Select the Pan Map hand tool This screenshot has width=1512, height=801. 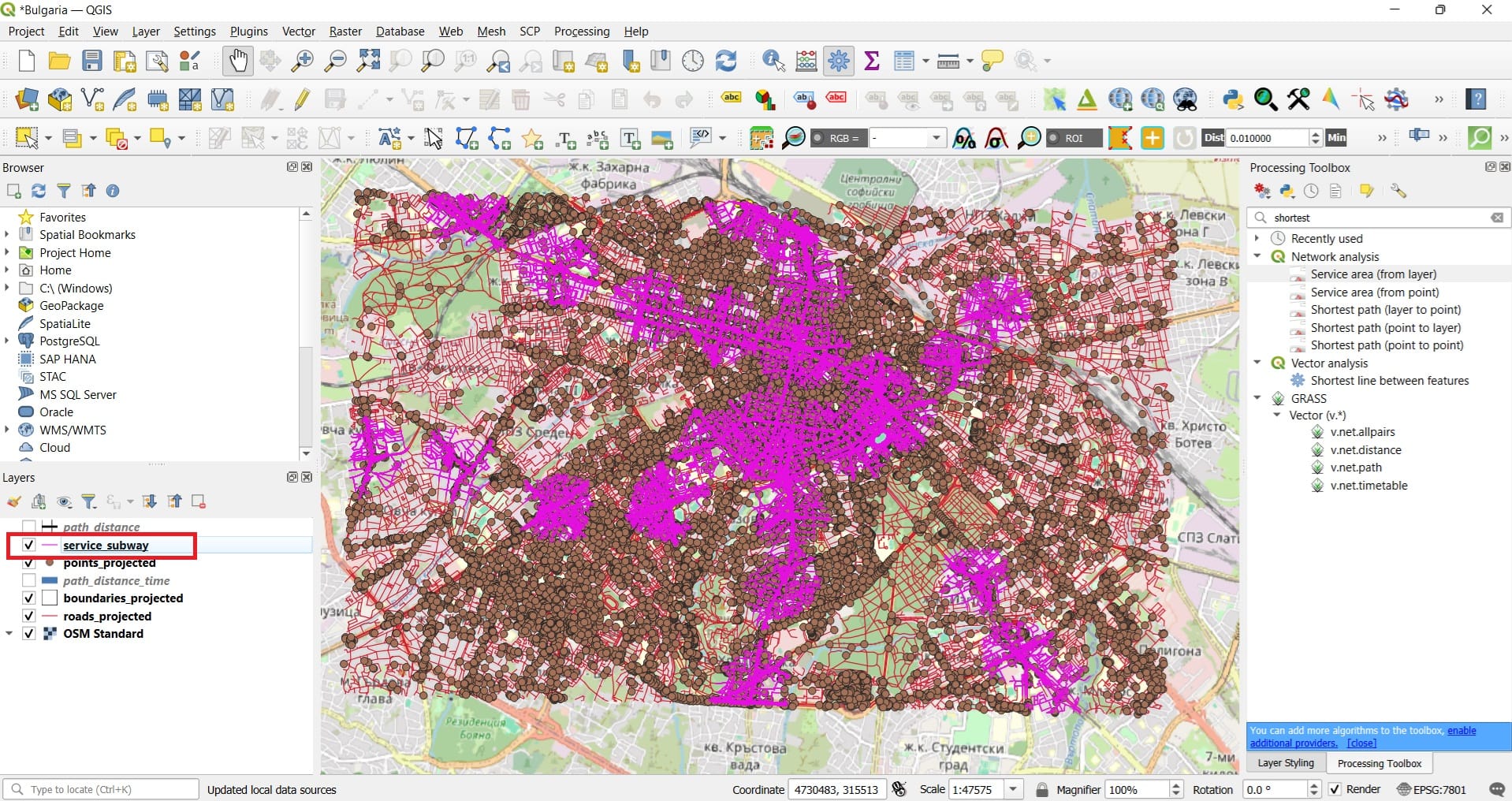[x=237, y=61]
